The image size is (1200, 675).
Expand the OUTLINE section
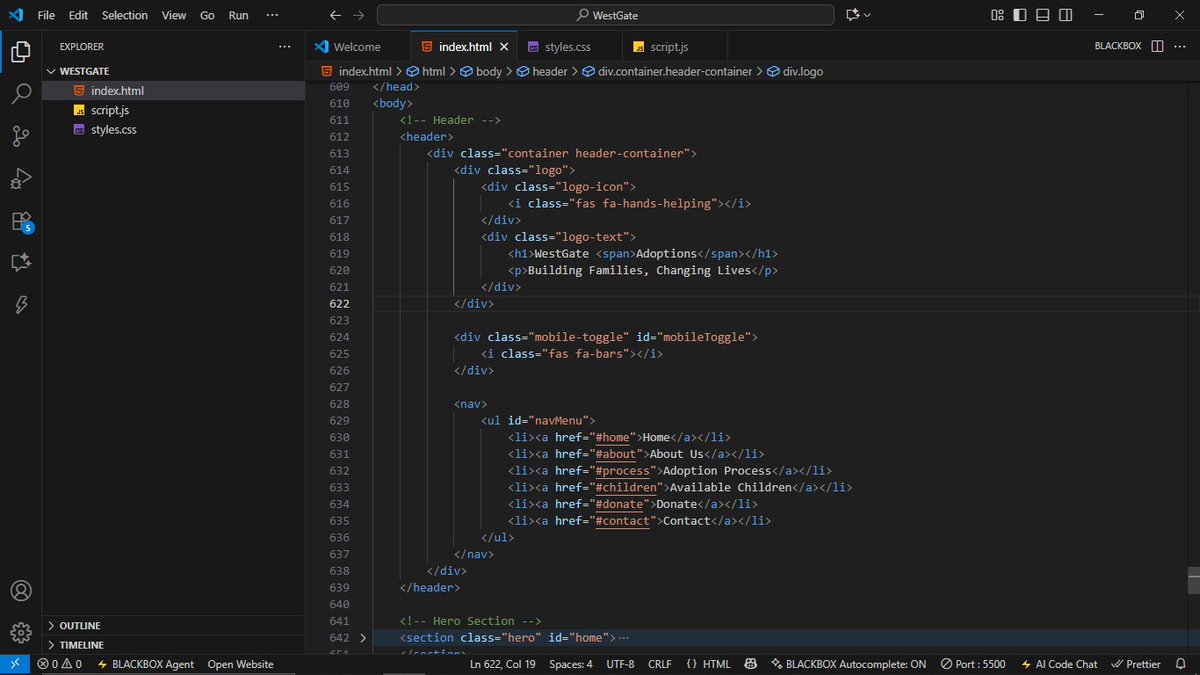click(x=53, y=626)
